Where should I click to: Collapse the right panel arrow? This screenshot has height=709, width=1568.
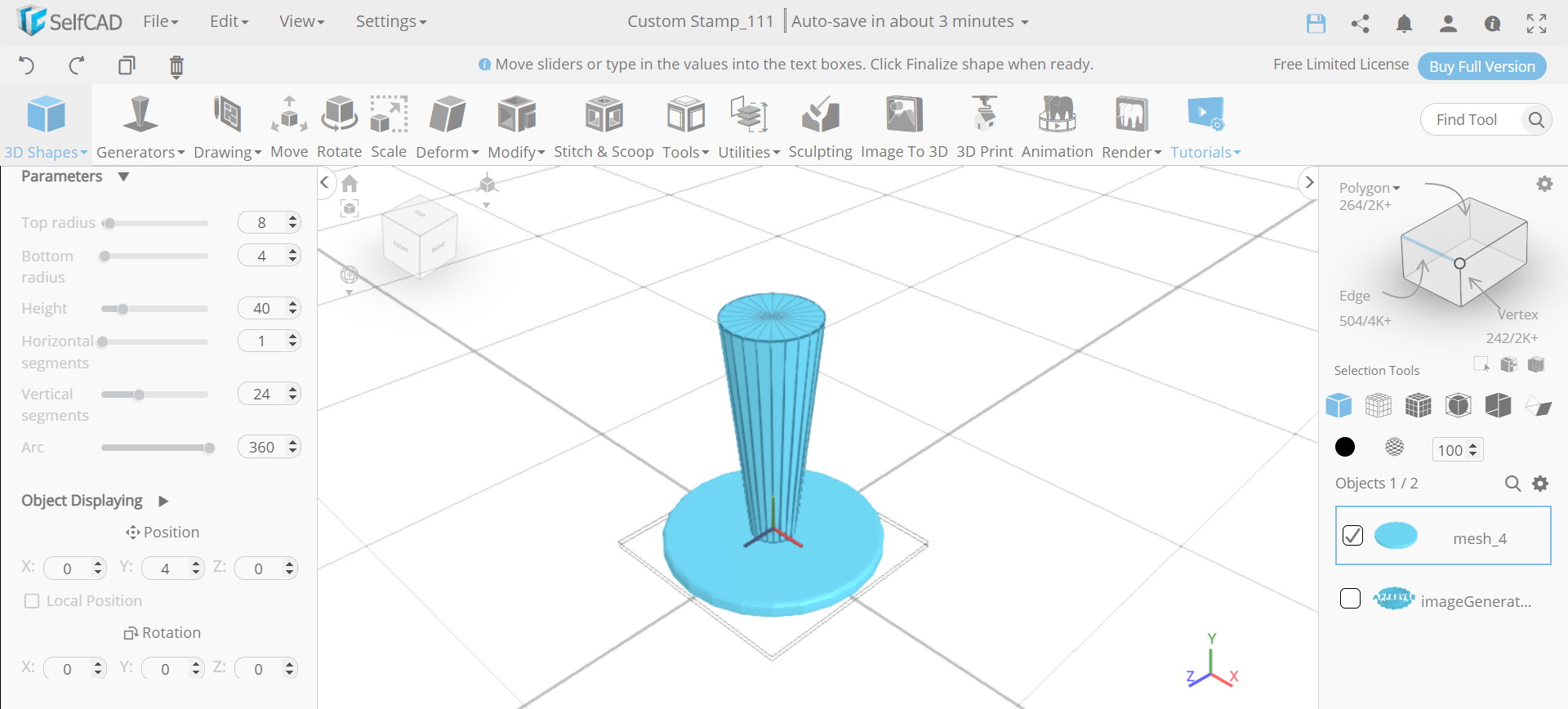[x=1308, y=182]
